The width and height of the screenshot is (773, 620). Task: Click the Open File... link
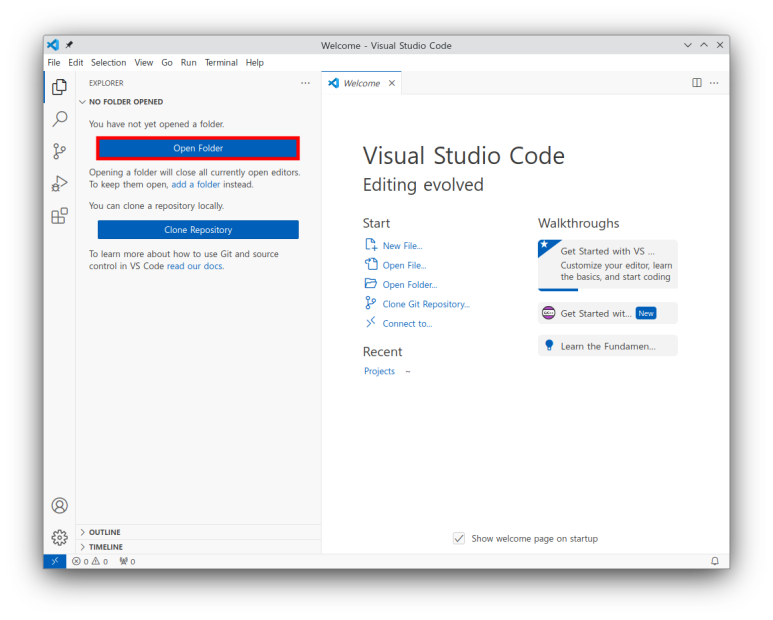(x=404, y=265)
